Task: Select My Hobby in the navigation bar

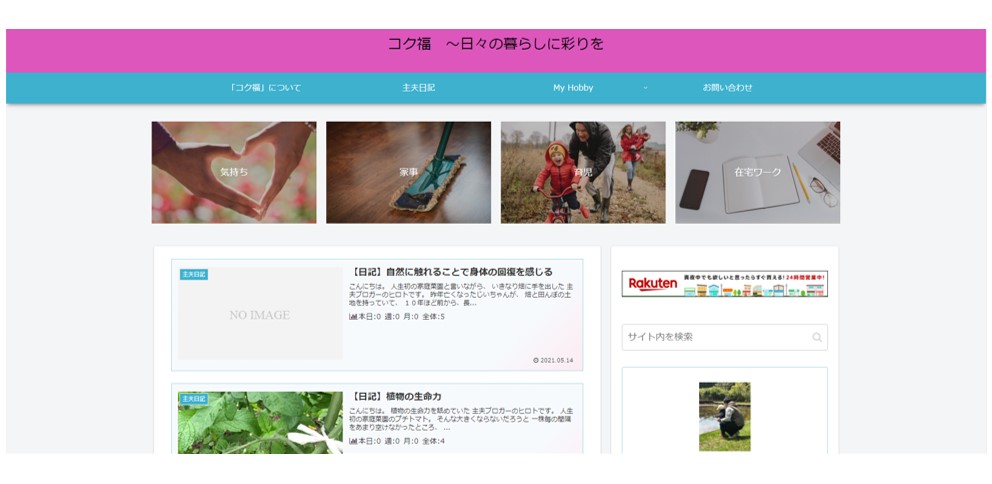Action: [573, 88]
